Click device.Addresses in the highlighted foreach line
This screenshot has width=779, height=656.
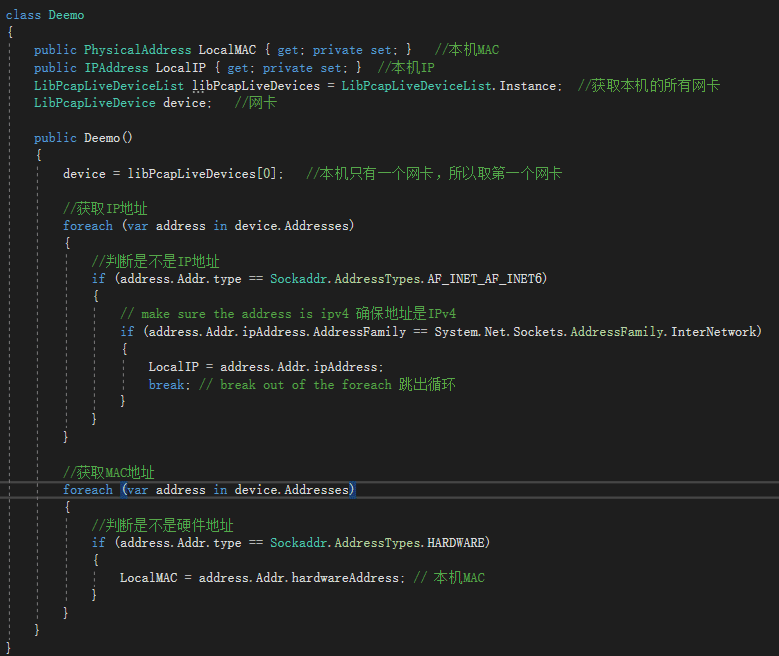coord(292,490)
